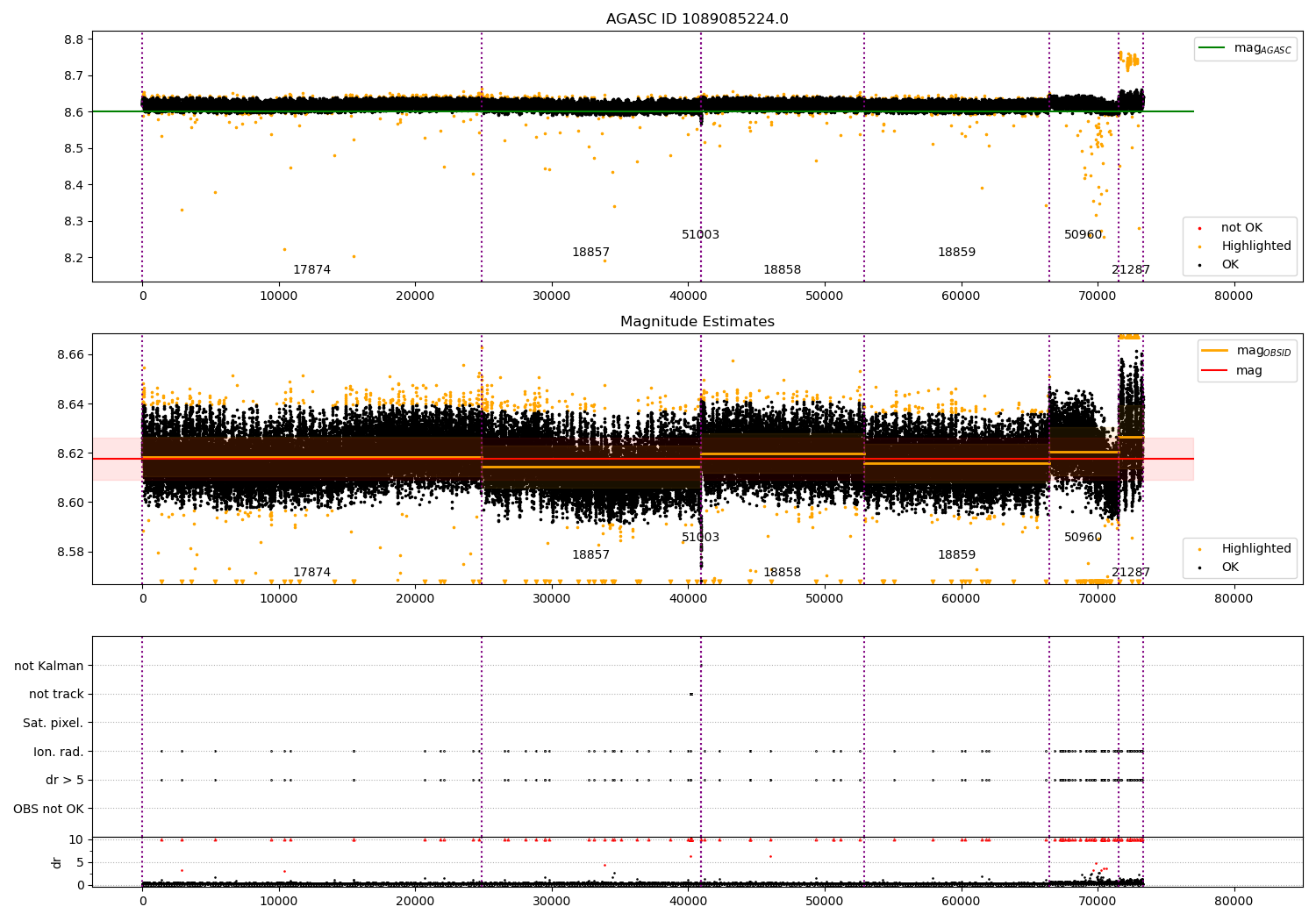The height and width of the screenshot is (921, 1316).
Task: Click obsid label 18859 in AGASC ID plot
Action: (956, 253)
